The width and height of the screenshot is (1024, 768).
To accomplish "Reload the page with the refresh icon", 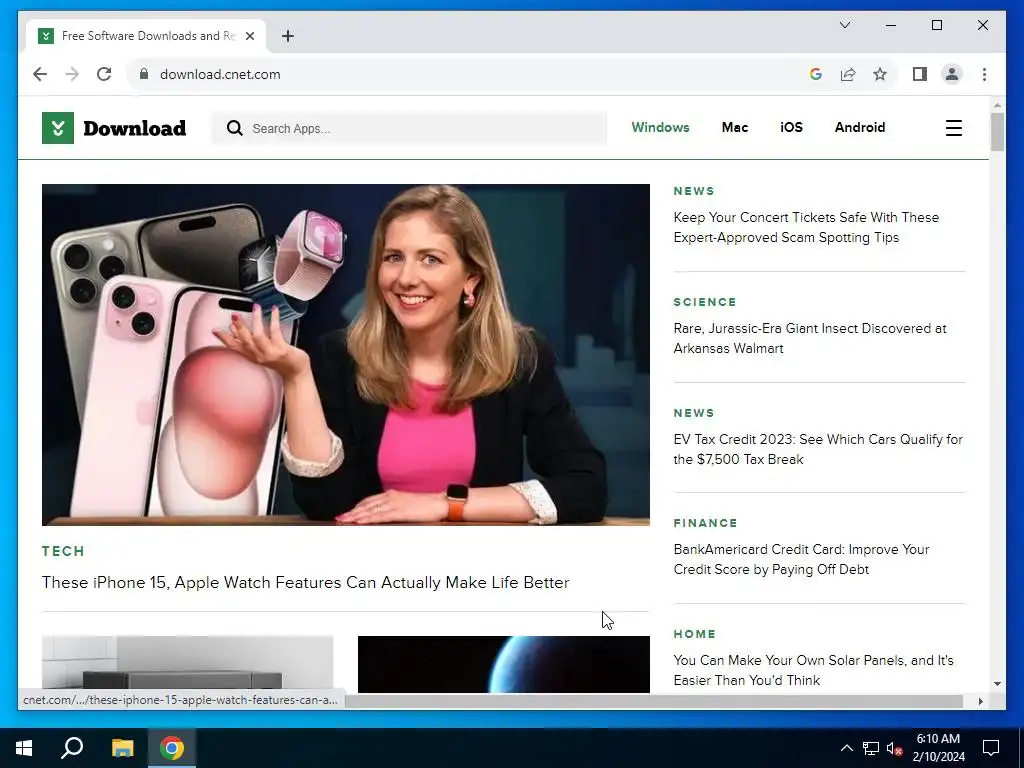I will click(x=104, y=74).
